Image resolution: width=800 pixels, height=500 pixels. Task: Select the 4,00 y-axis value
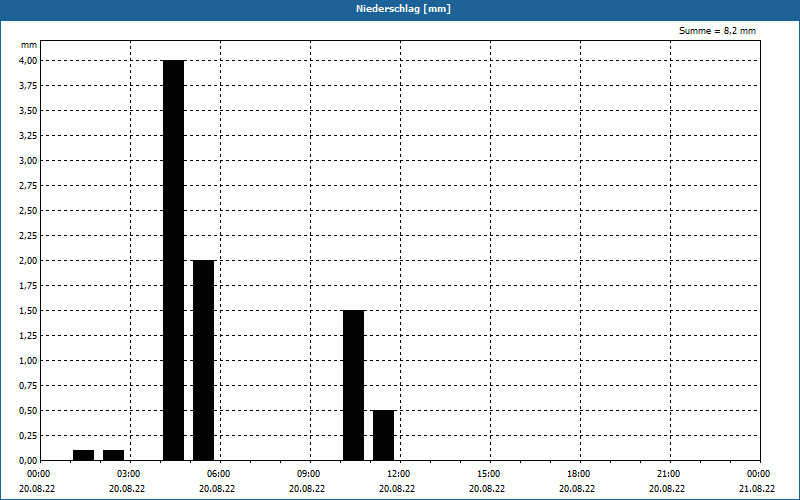(28, 61)
